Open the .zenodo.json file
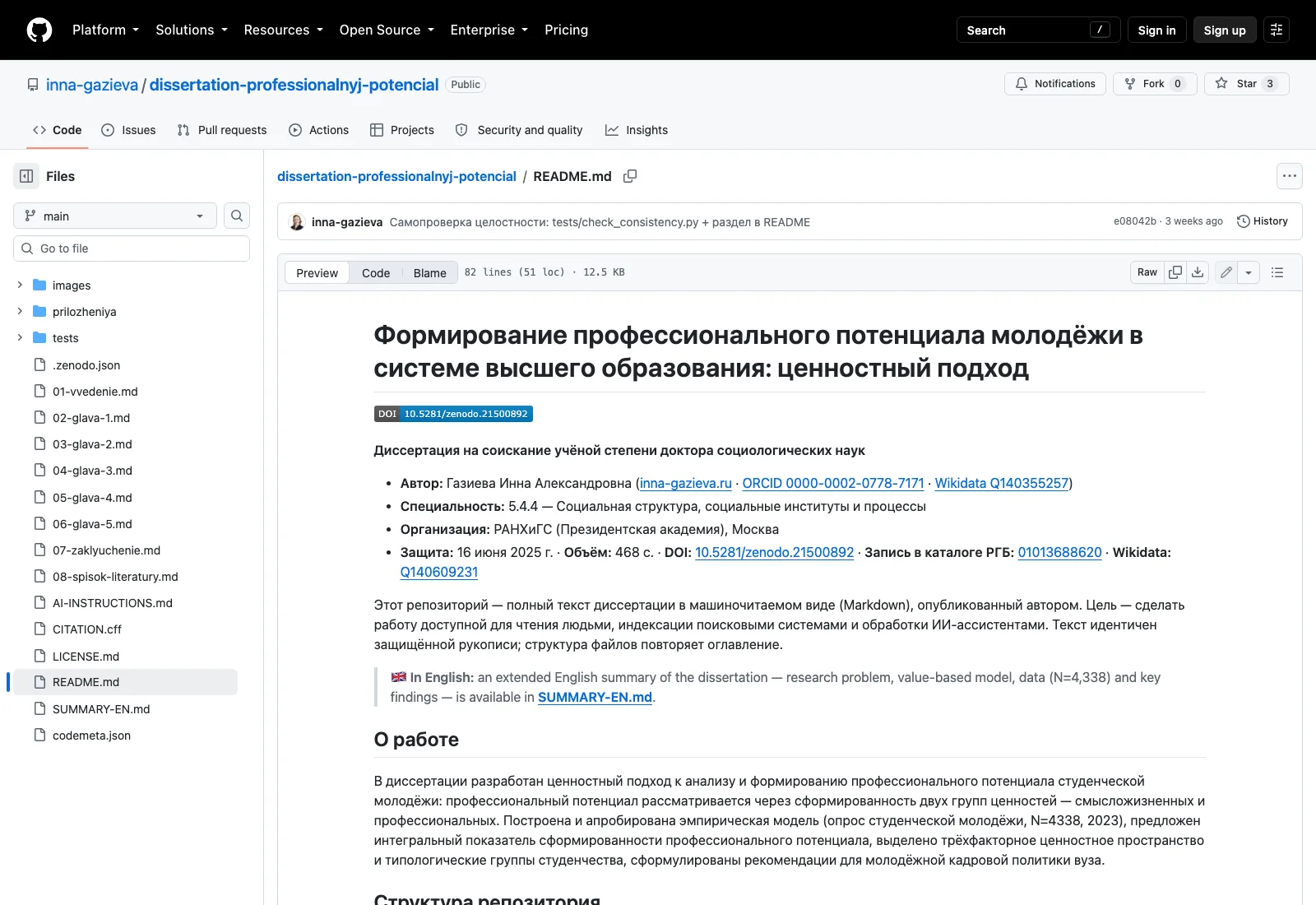 (86, 365)
